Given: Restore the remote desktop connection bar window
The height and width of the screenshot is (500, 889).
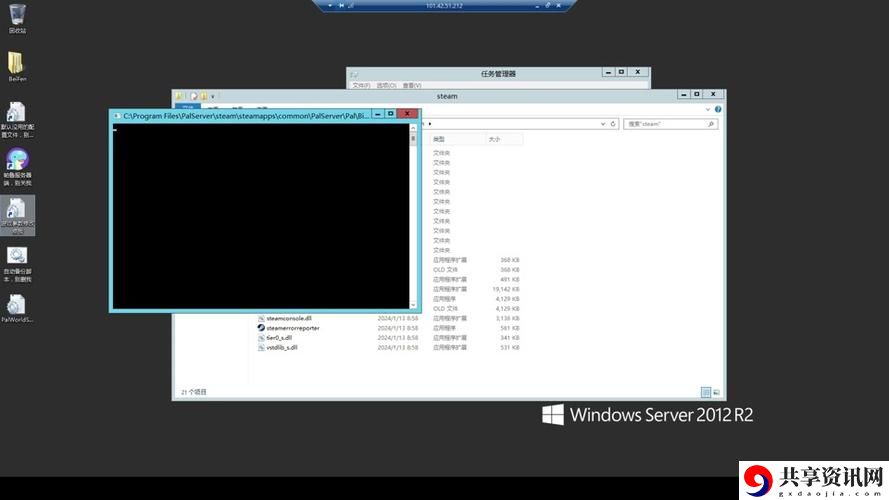Looking at the screenshot, I should (x=548, y=5).
